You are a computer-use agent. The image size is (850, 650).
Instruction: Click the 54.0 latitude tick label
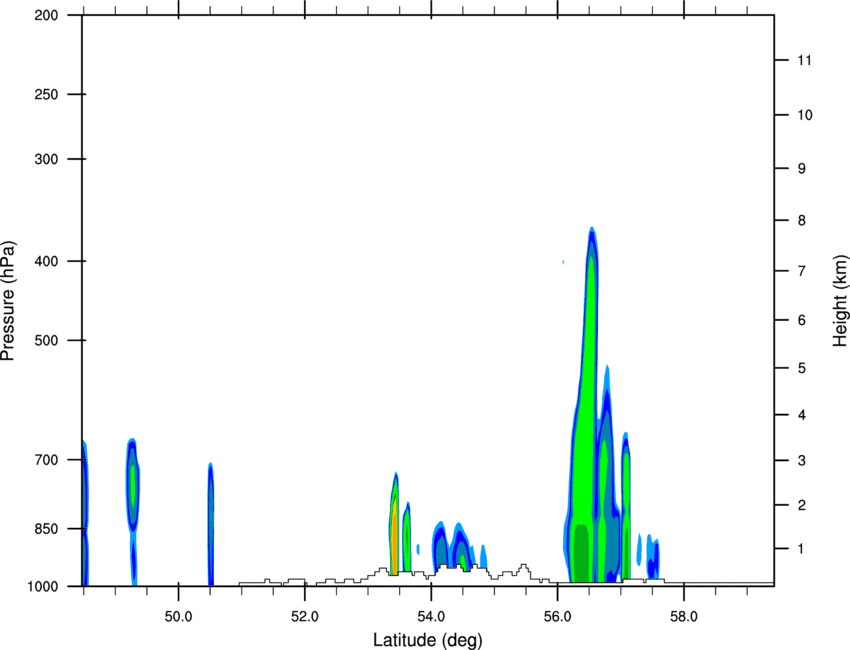(431, 617)
